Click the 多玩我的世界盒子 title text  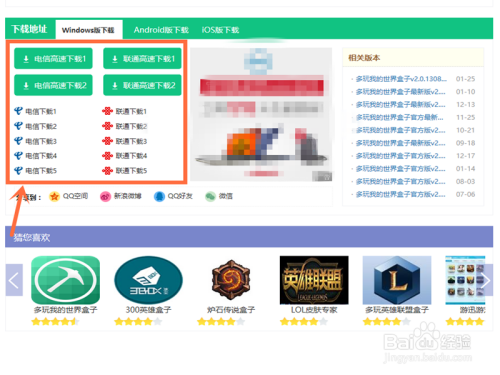click(x=66, y=310)
